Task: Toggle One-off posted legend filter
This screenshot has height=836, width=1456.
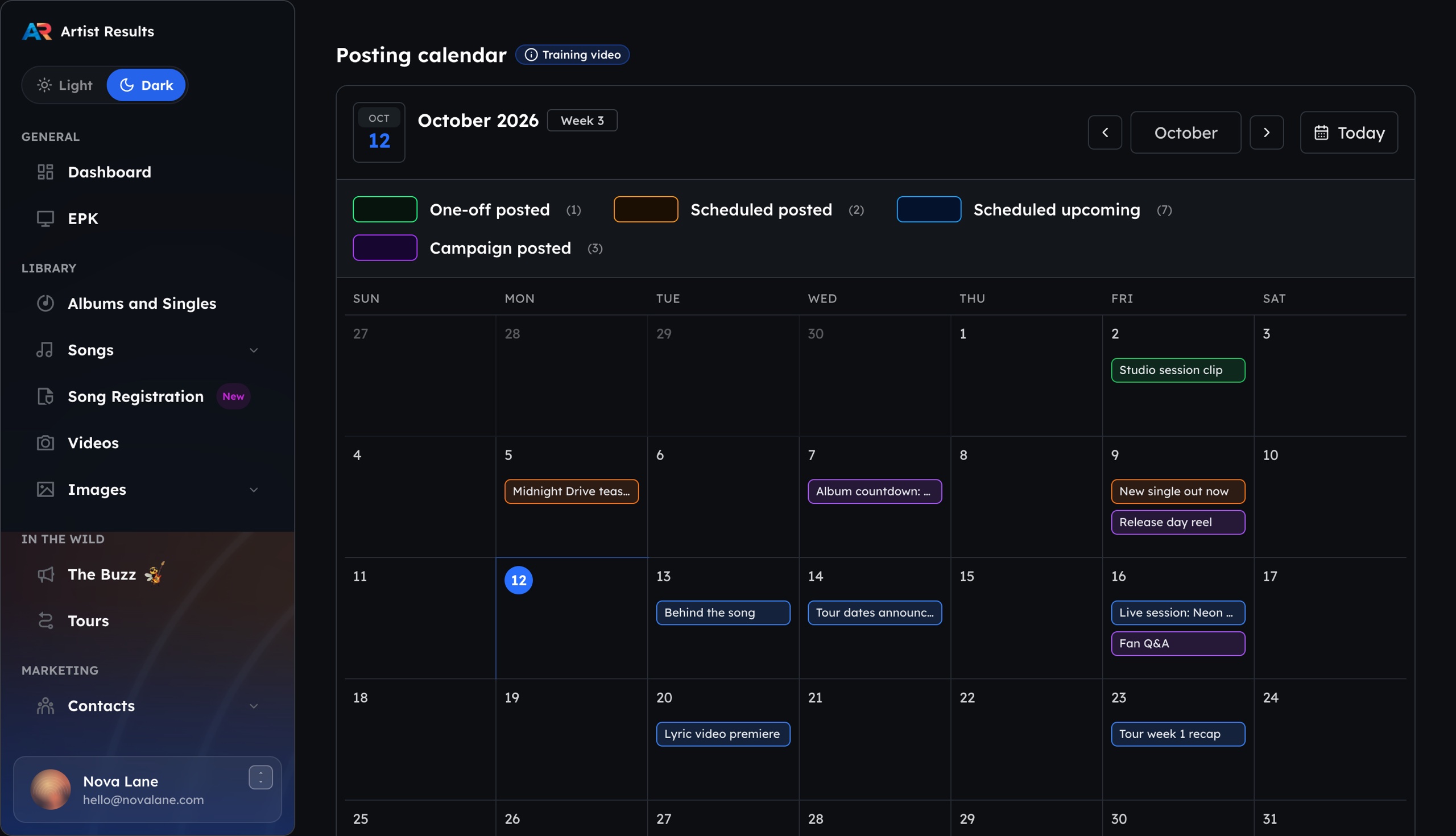Action: coord(467,210)
